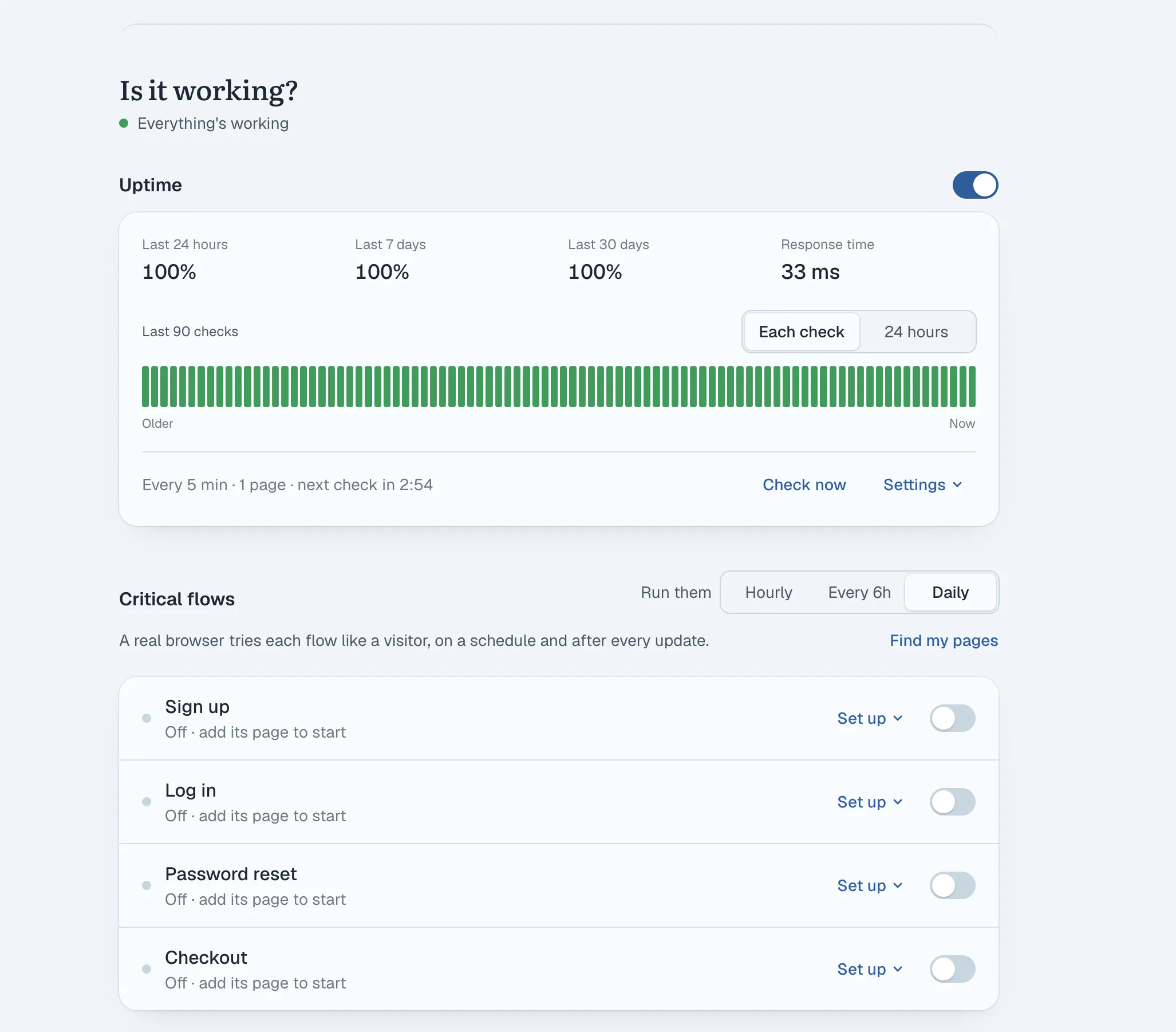Screen dimensions: 1176x1032
Task: Open Set up for Password reset
Action: pyautogui.click(x=870, y=885)
